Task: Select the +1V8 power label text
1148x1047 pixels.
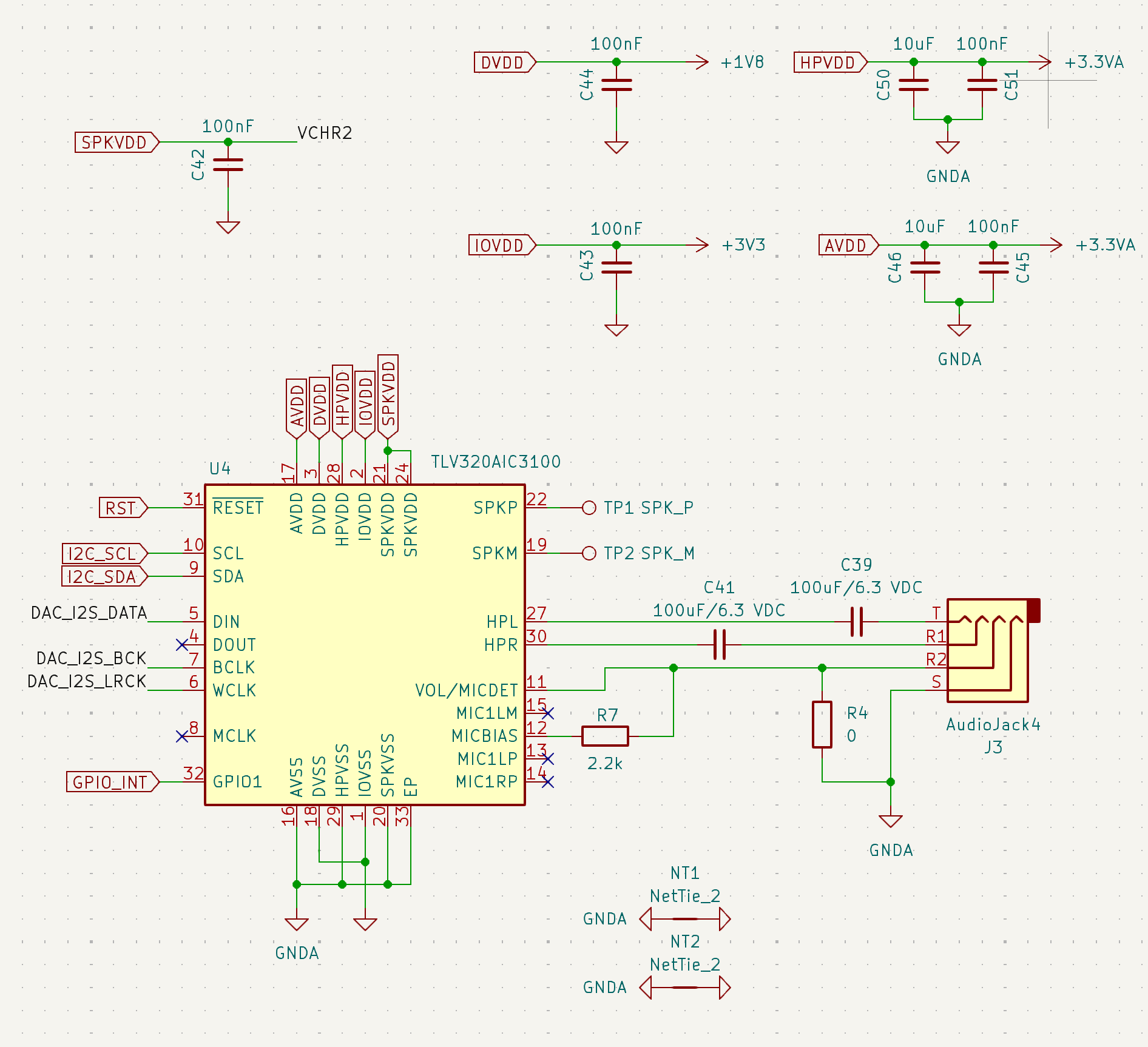Action: [x=742, y=62]
